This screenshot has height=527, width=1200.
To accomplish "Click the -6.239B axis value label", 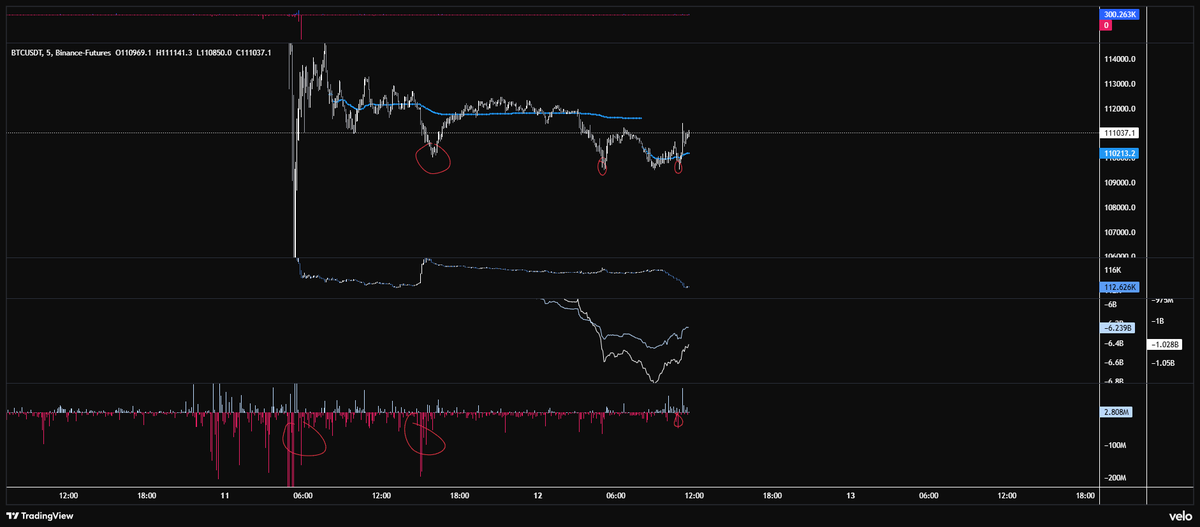I will click(x=1116, y=327).
